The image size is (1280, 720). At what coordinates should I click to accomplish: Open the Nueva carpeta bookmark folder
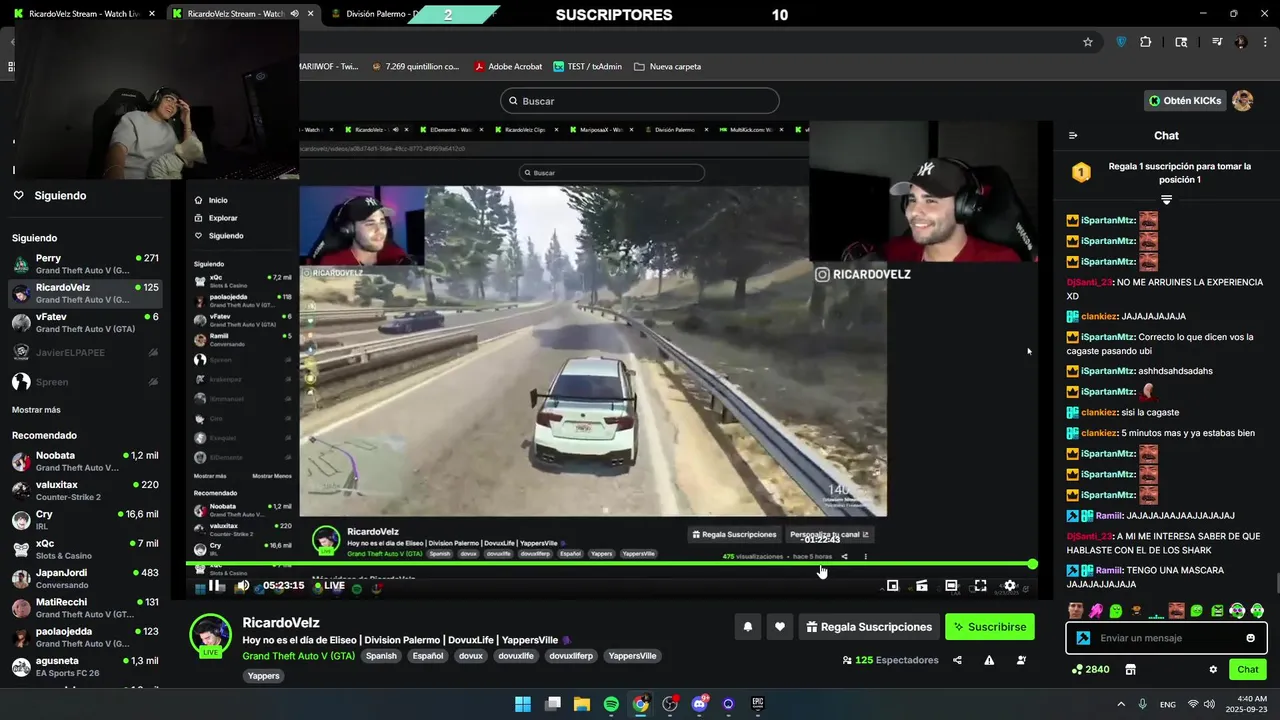[667, 67]
